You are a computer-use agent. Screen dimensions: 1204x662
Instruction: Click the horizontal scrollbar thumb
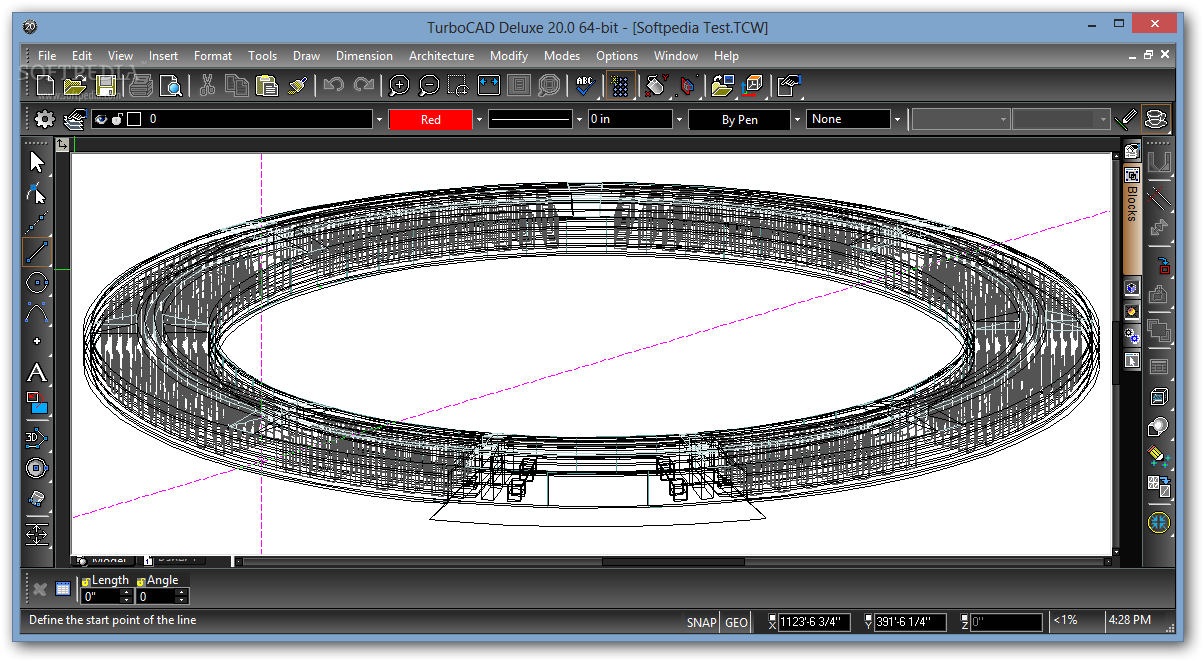[673, 561]
